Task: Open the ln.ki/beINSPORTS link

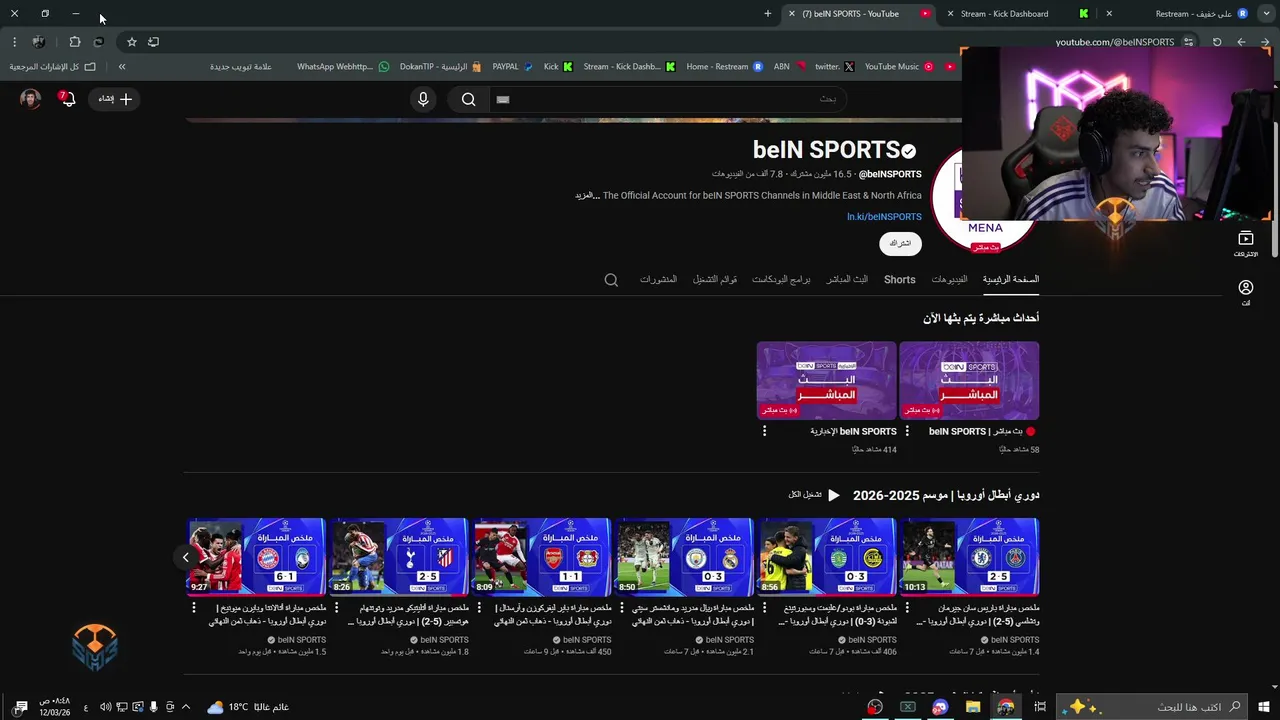Action: click(x=884, y=217)
